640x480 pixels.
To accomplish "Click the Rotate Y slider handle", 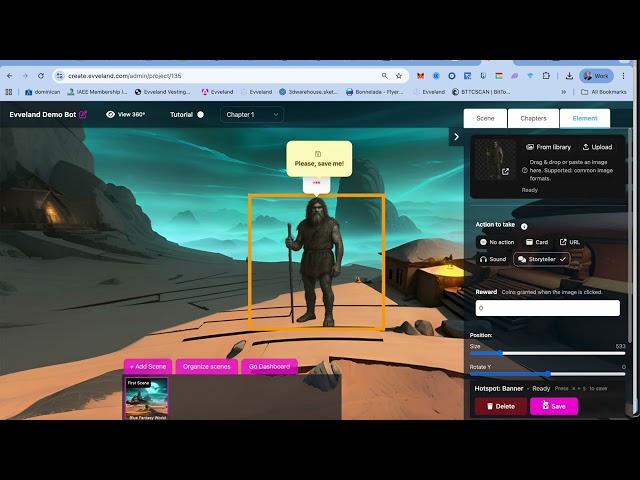I will (549, 374).
